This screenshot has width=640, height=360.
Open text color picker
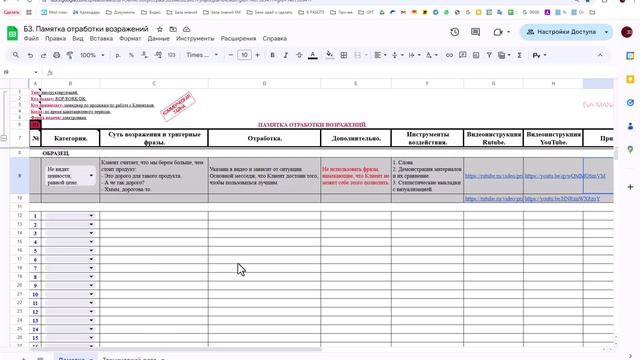point(313,55)
